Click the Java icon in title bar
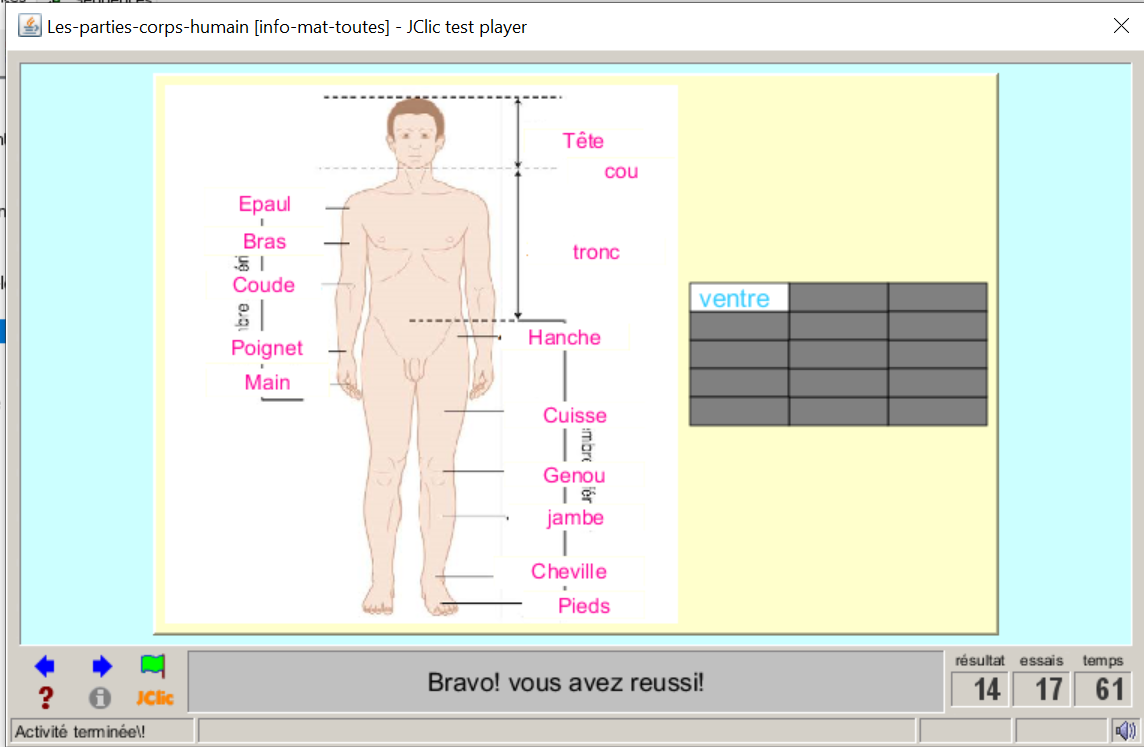1144x747 pixels. [x=31, y=26]
